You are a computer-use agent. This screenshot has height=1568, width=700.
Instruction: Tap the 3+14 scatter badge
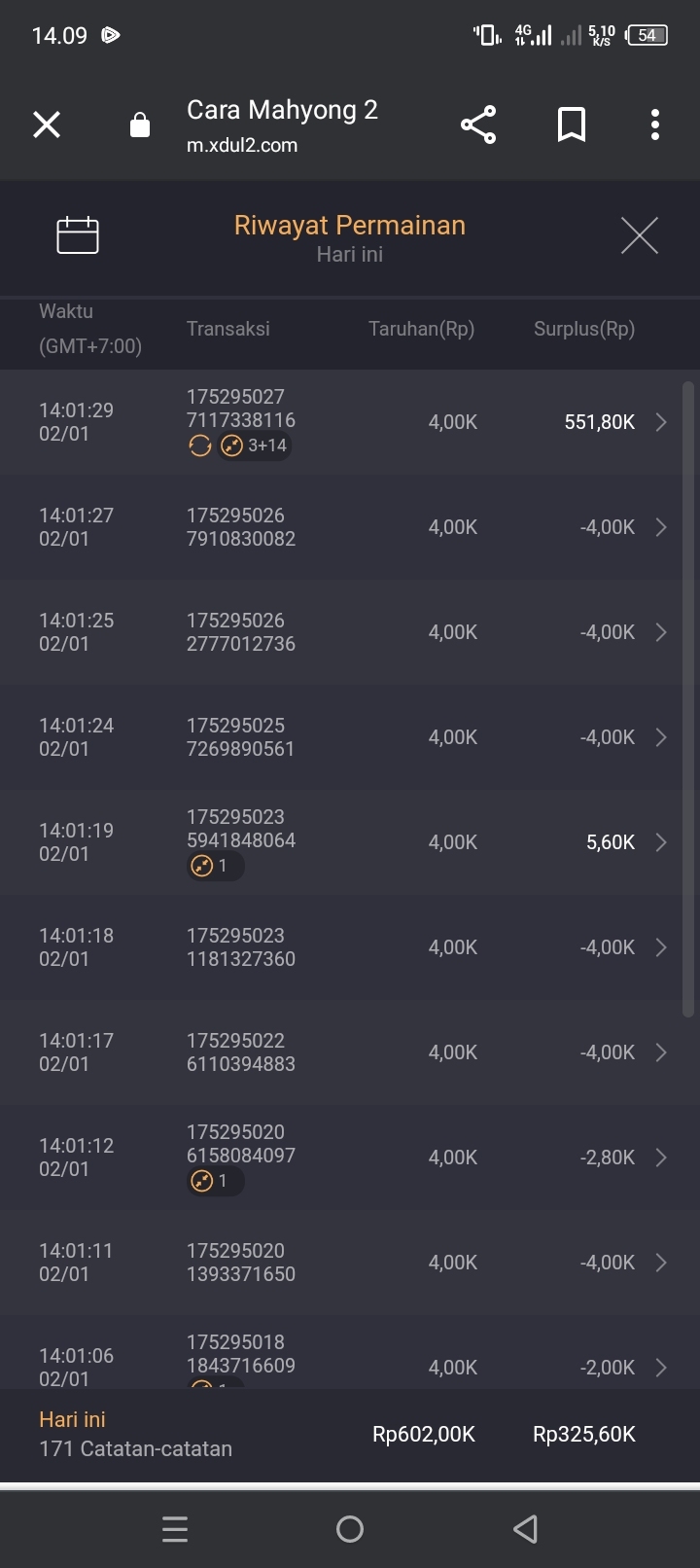coord(256,445)
